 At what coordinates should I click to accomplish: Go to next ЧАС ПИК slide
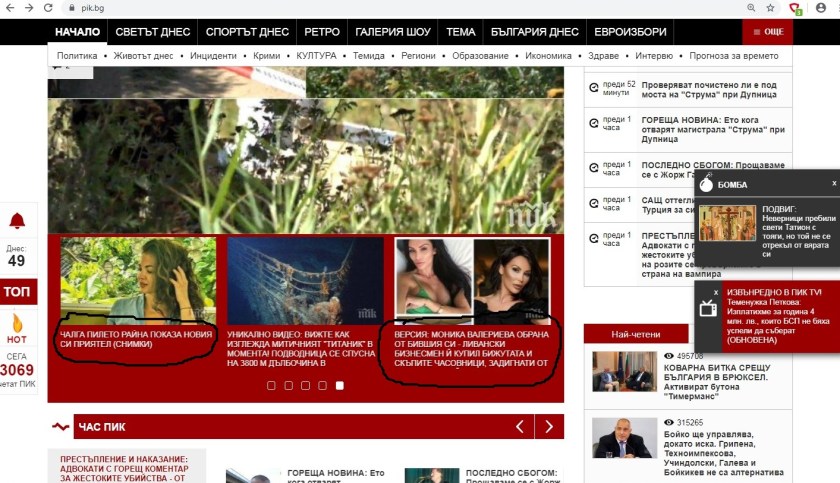[x=549, y=427]
